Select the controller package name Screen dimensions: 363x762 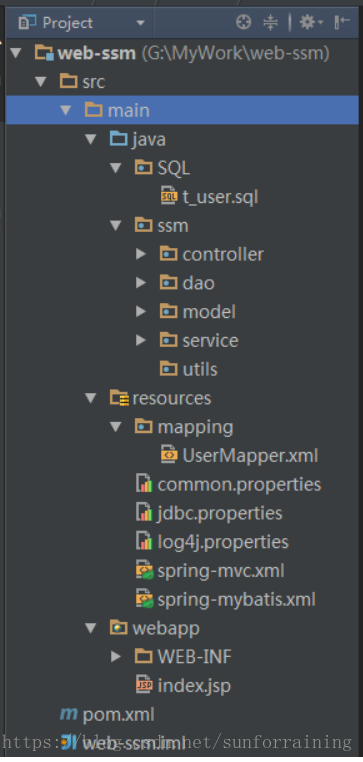pos(223,254)
